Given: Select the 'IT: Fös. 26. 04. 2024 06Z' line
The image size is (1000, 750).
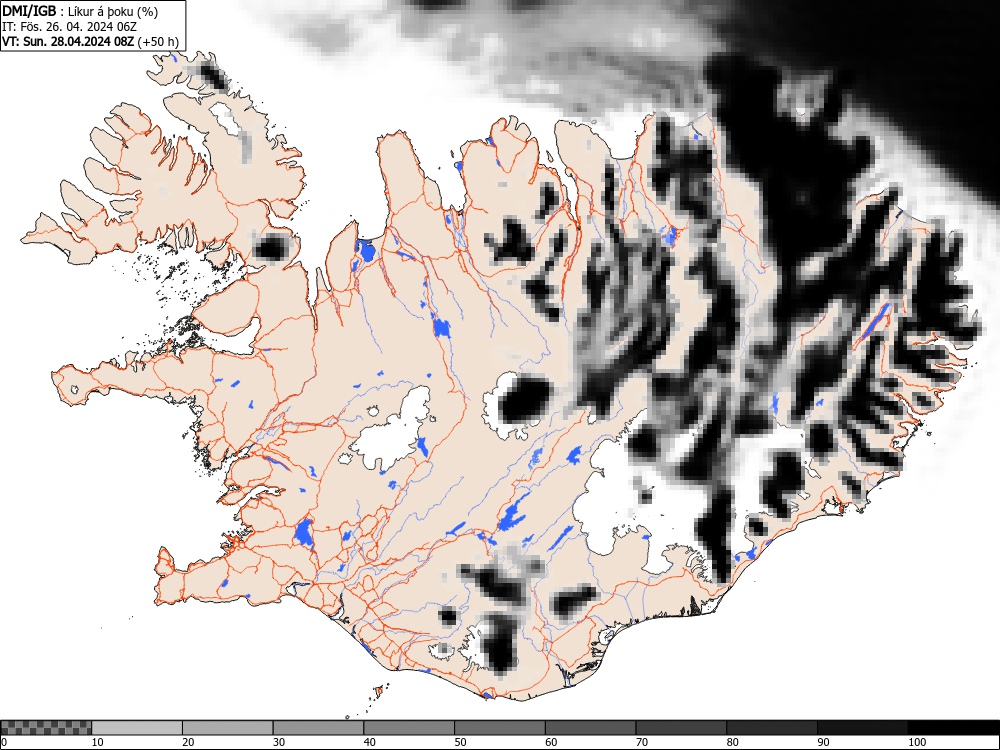Looking at the screenshot, I should (69, 27).
